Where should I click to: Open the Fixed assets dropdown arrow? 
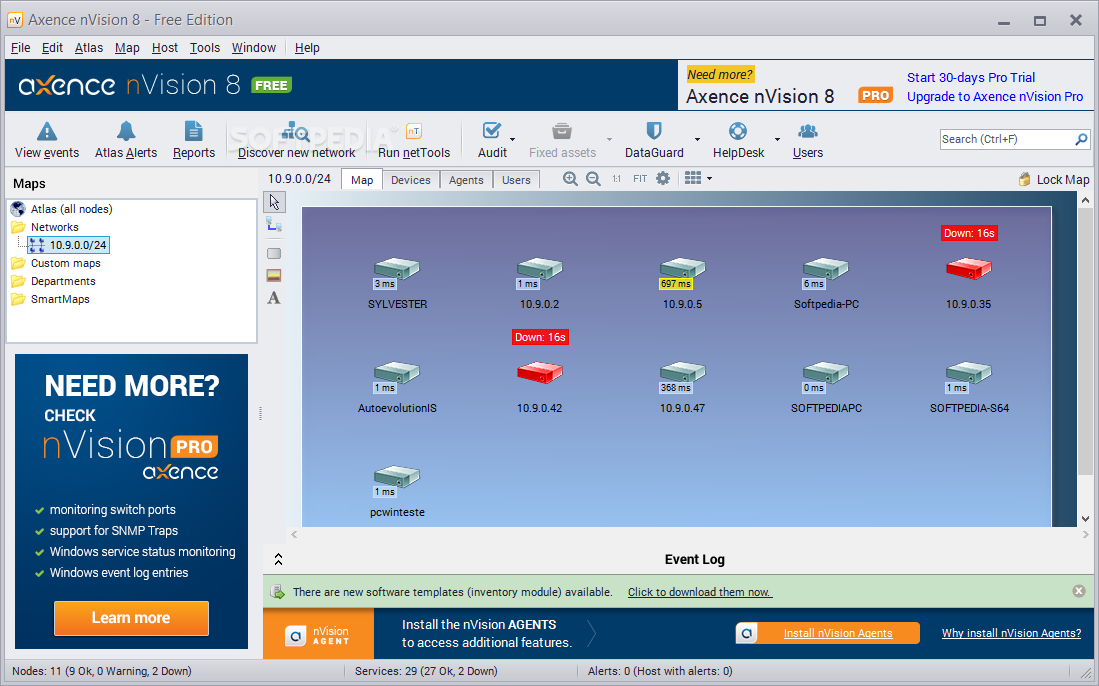click(609, 139)
